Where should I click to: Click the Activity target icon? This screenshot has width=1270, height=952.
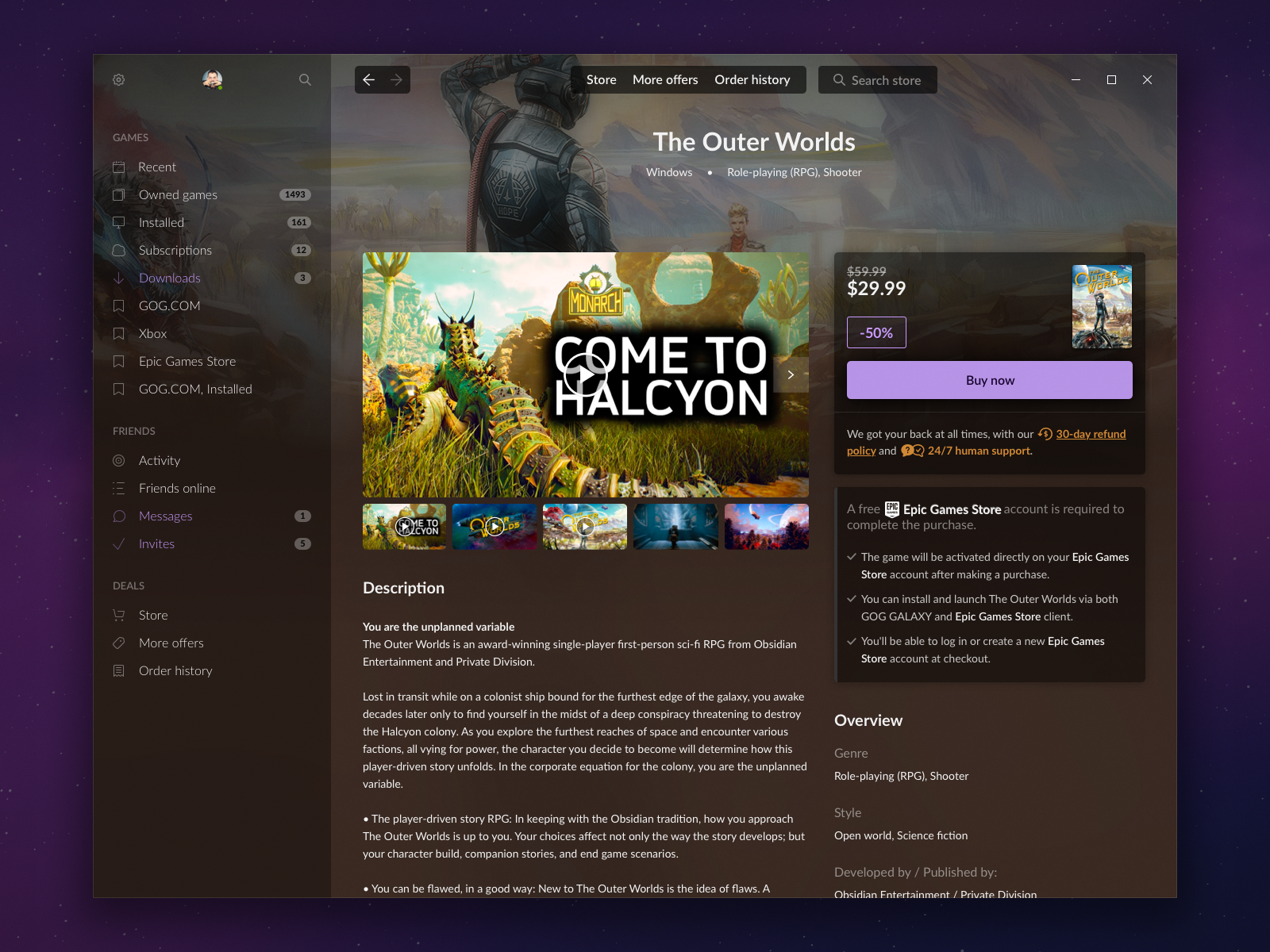[x=119, y=460]
